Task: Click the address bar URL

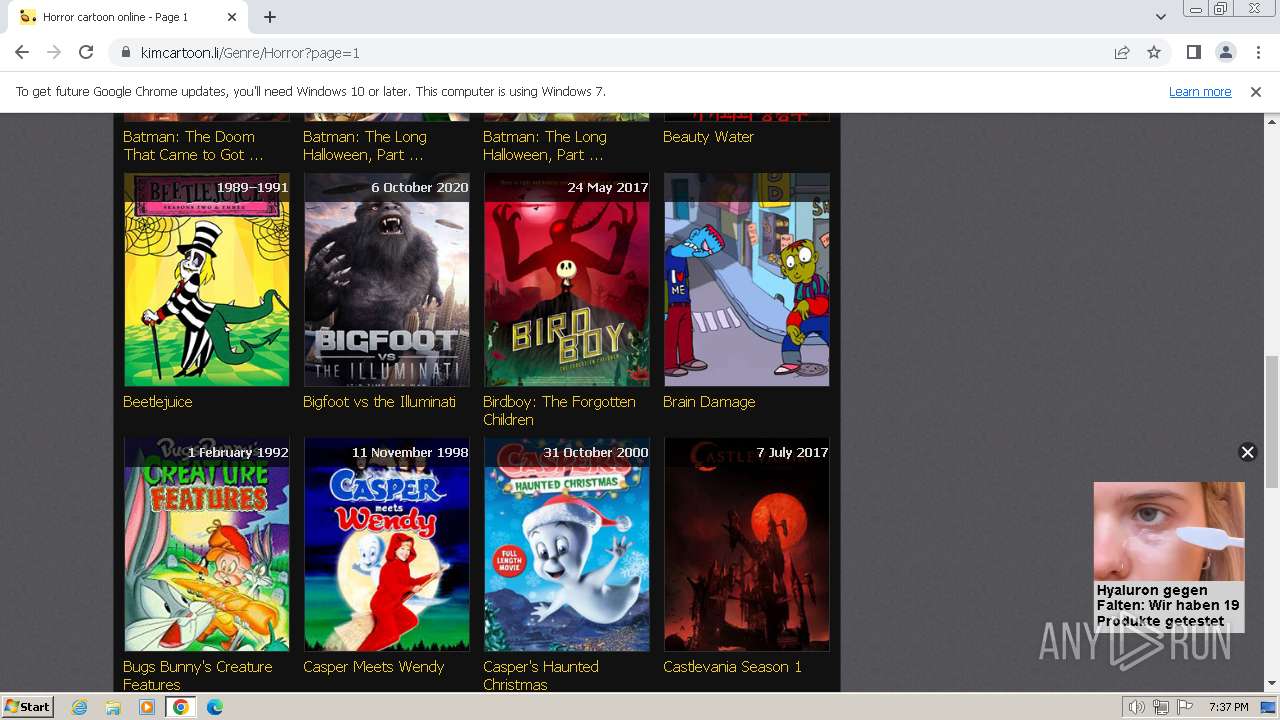Action: [x=250, y=52]
